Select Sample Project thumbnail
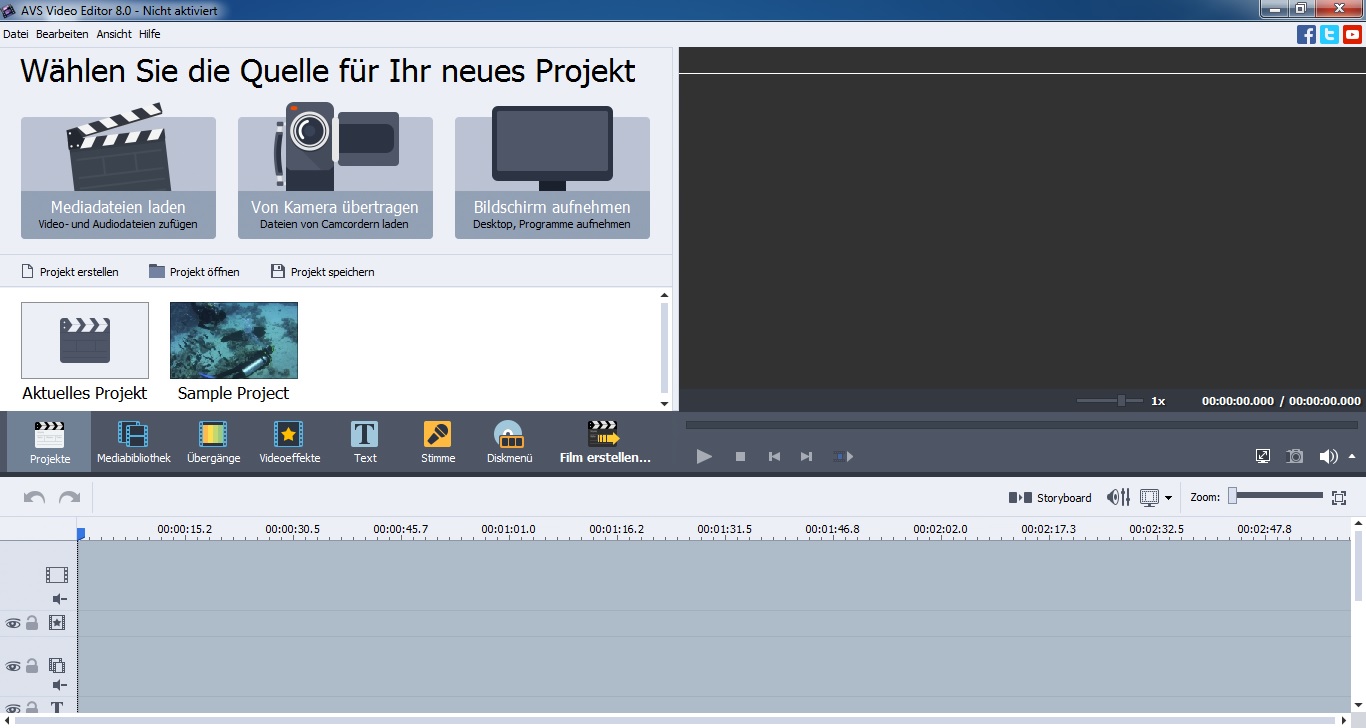 pyautogui.click(x=234, y=341)
